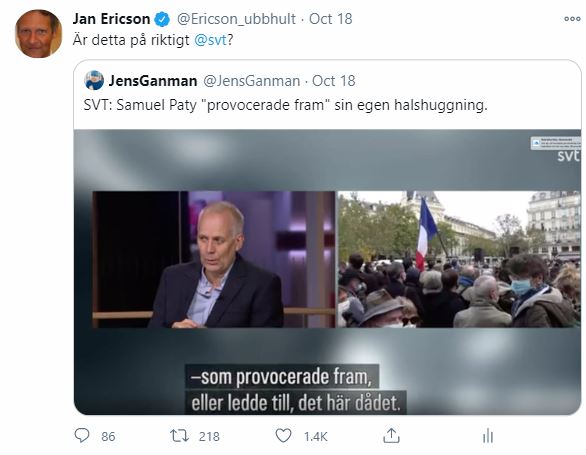586x455 pixels.
Task: View the 1.4K likes count
Action: pyautogui.click(x=316, y=436)
